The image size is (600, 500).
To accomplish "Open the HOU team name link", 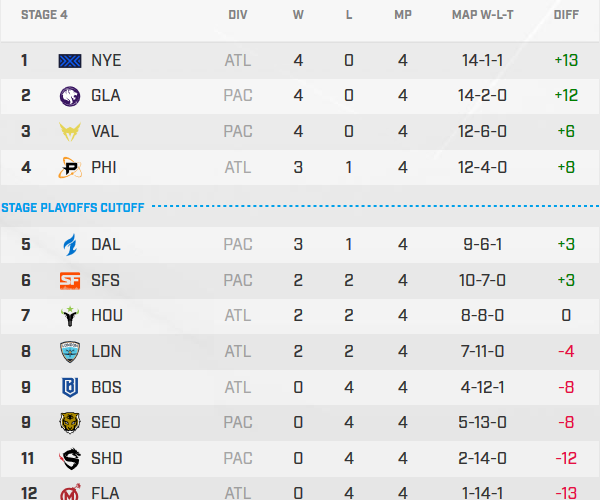I will [107, 316].
